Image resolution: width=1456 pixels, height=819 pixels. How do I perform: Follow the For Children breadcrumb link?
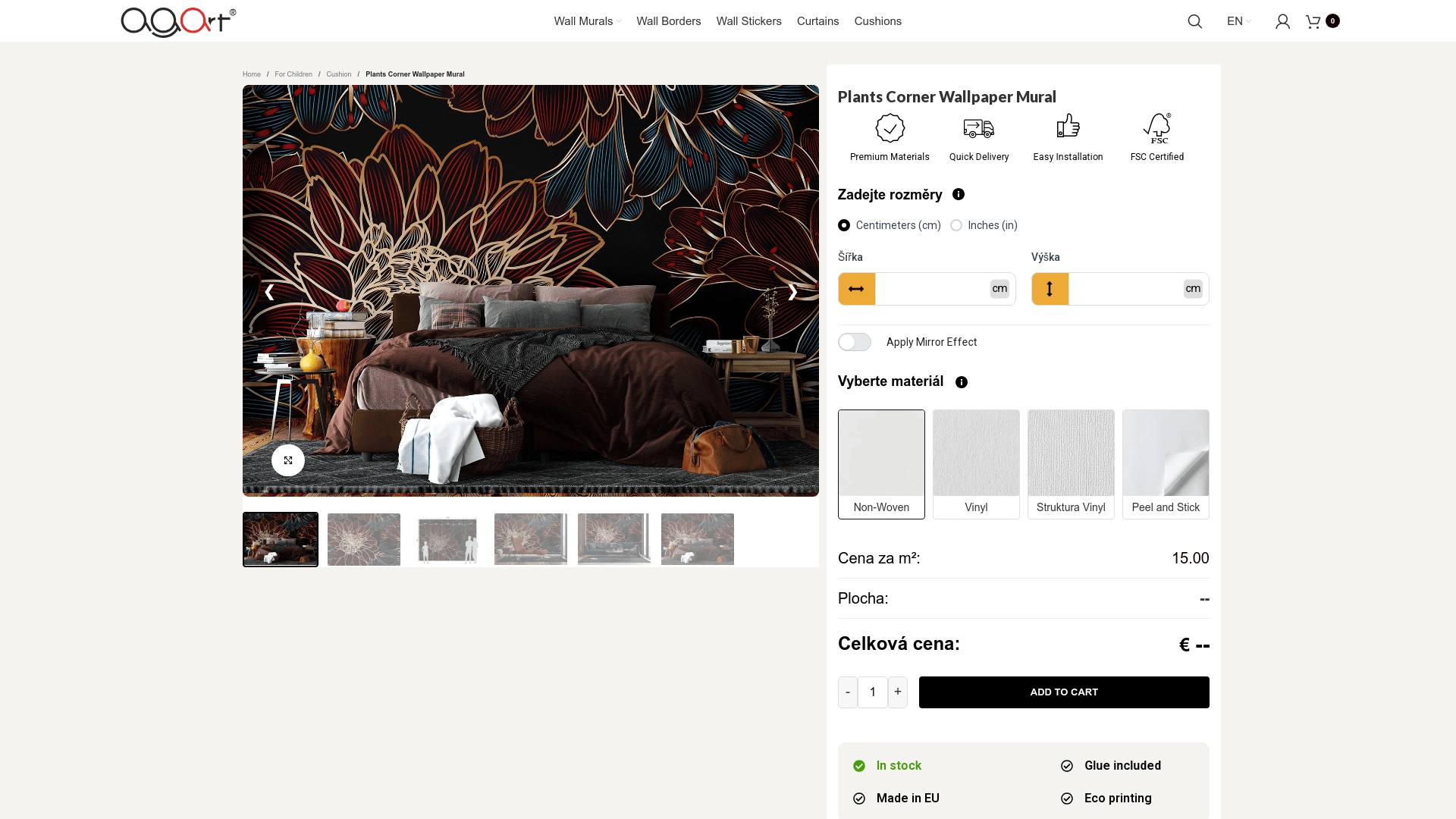coord(293,74)
